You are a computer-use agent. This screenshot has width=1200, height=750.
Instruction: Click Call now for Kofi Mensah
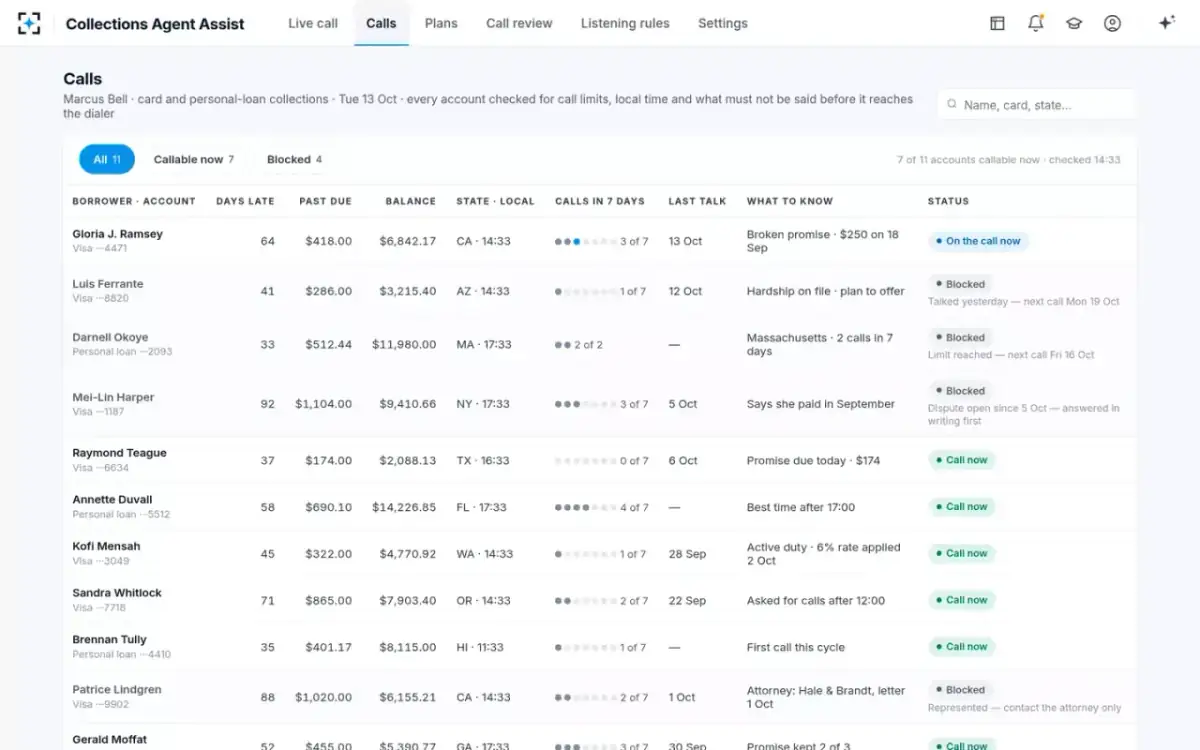(961, 553)
